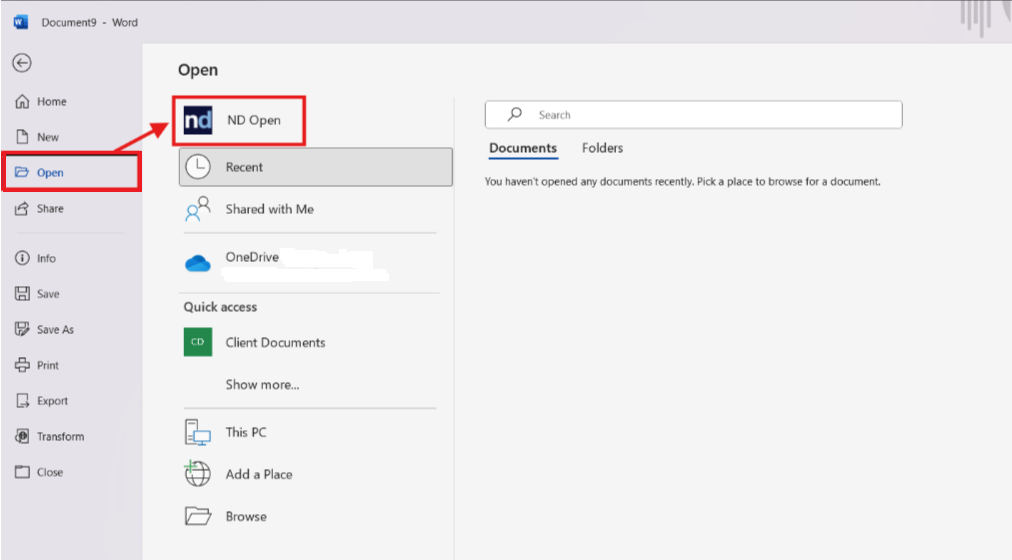
Task: Click the Document9 - Word title text
Action: [90, 22]
